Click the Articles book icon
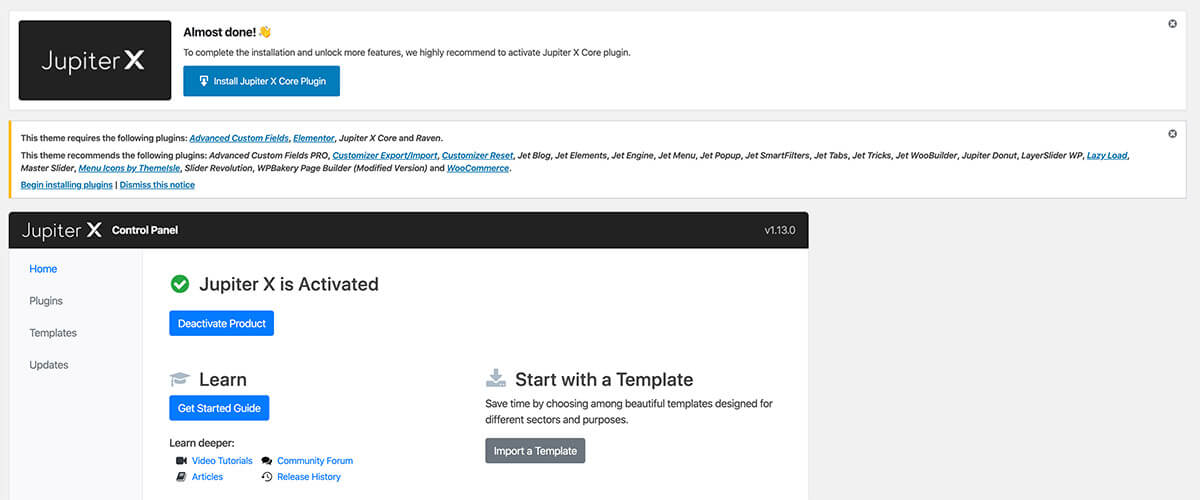This screenshot has width=1200, height=500. click(x=181, y=477)
